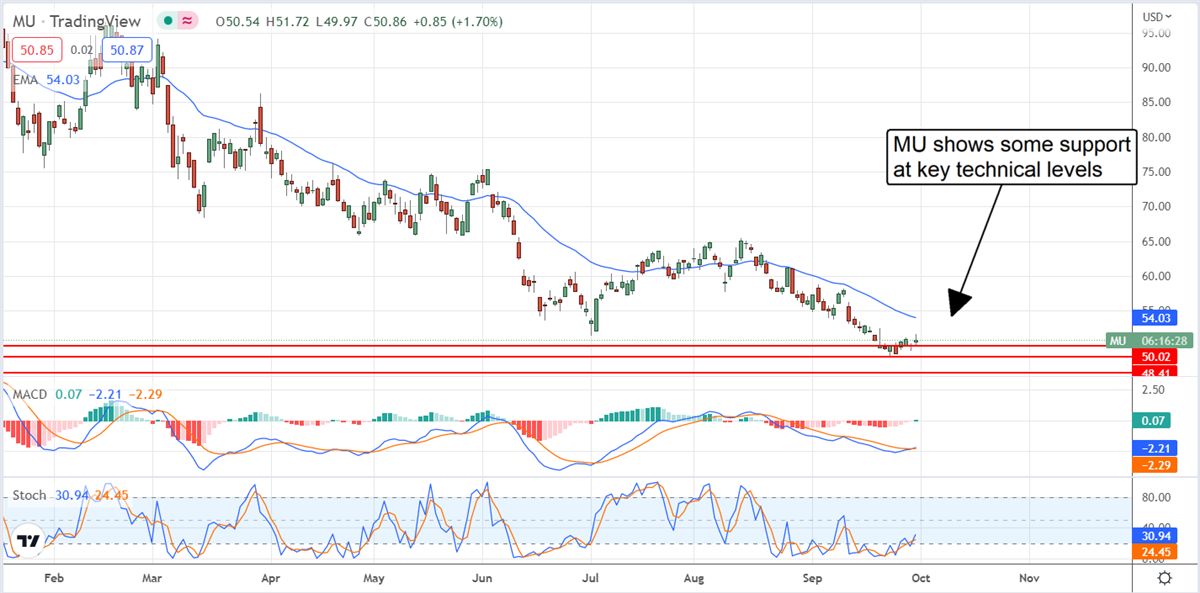1200x593 pixels.
Task: Click the Oct label on time axis
Action: click(919, 578)
